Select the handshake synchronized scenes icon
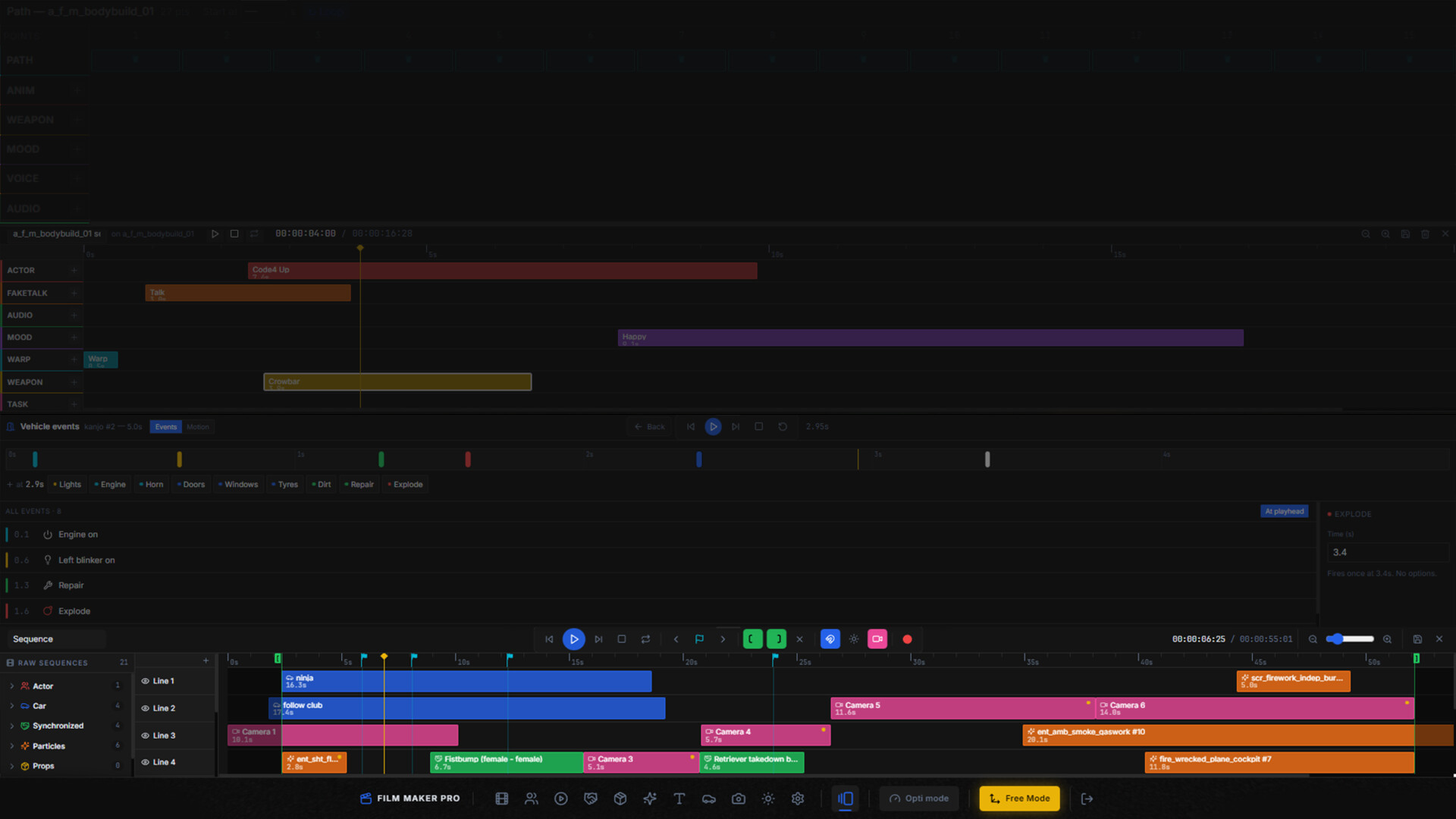 591,799
